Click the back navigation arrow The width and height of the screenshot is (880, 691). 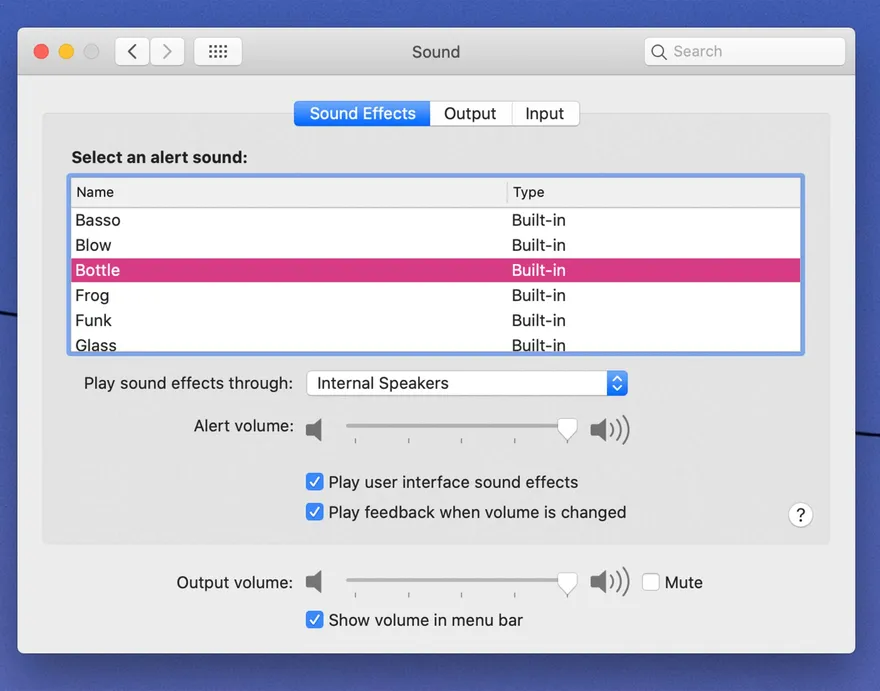coord(132,52)
